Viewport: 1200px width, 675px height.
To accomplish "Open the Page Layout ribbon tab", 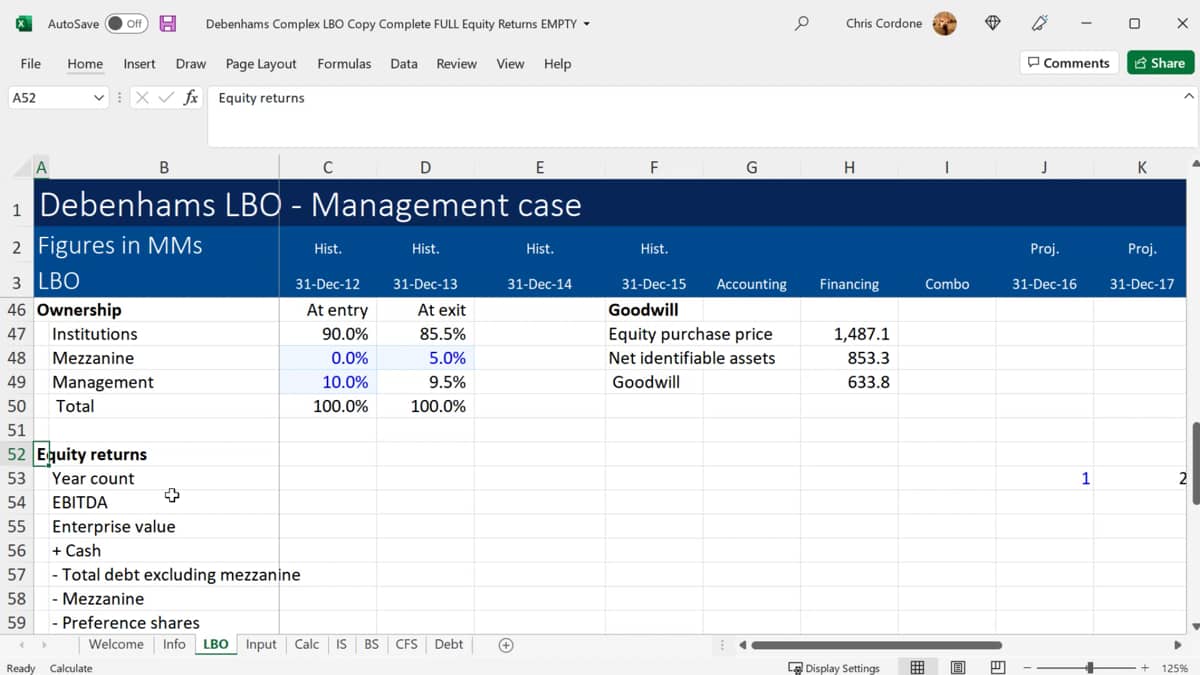I will (x=261, y=63).
